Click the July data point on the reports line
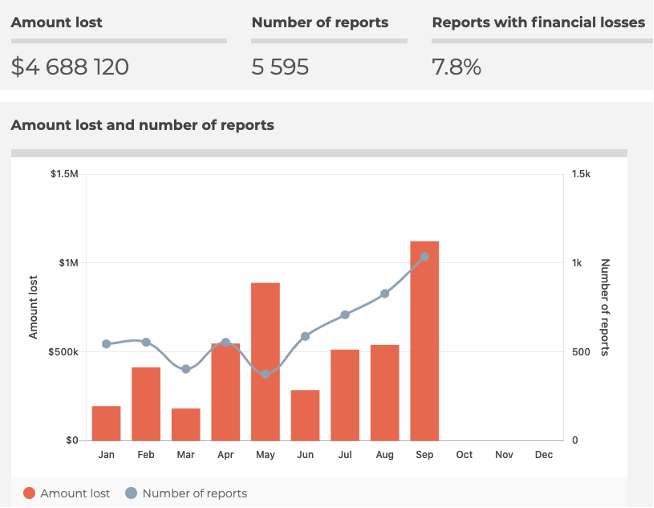 (345, 315)
